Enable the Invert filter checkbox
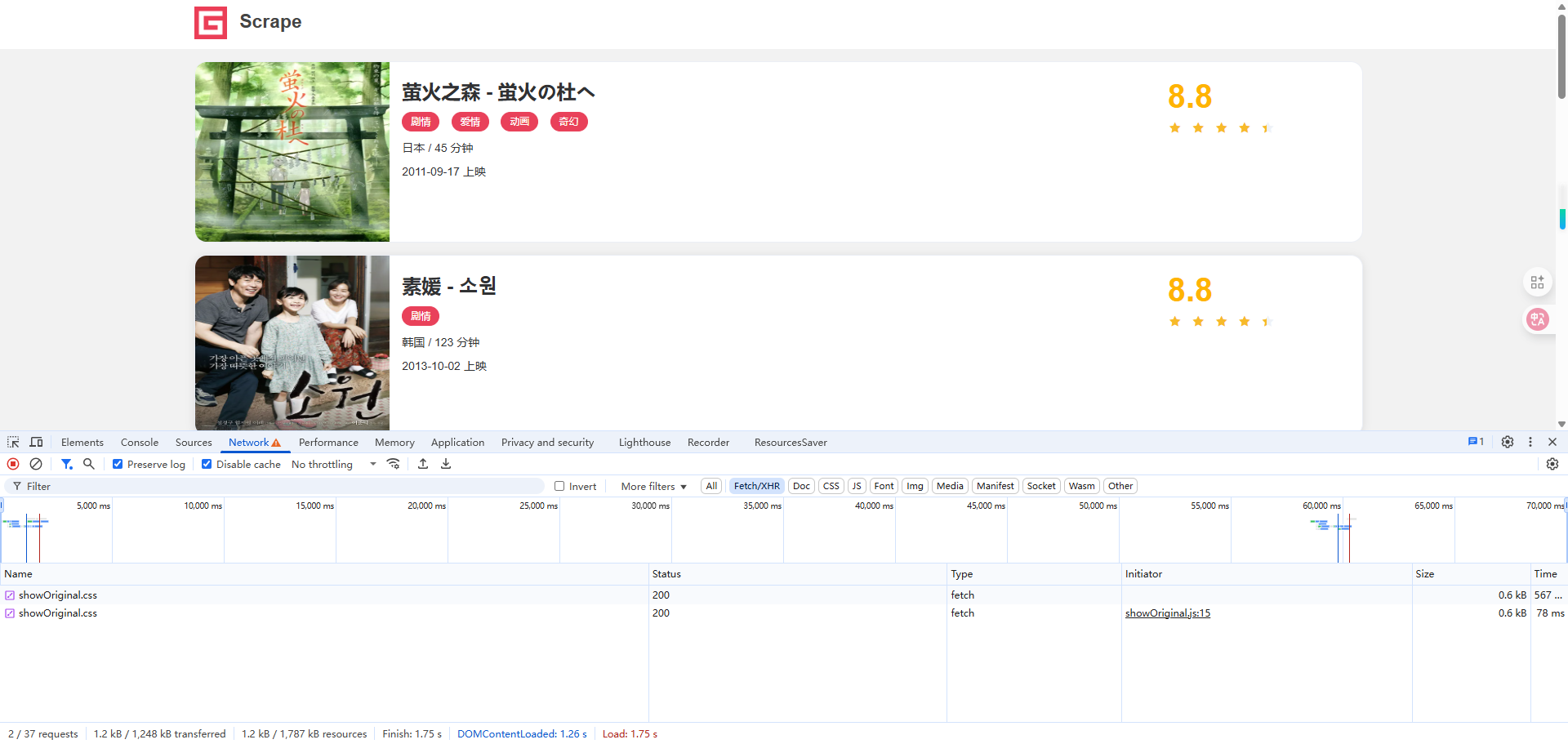Screen dimensions: 1568x744 point(559,486)
